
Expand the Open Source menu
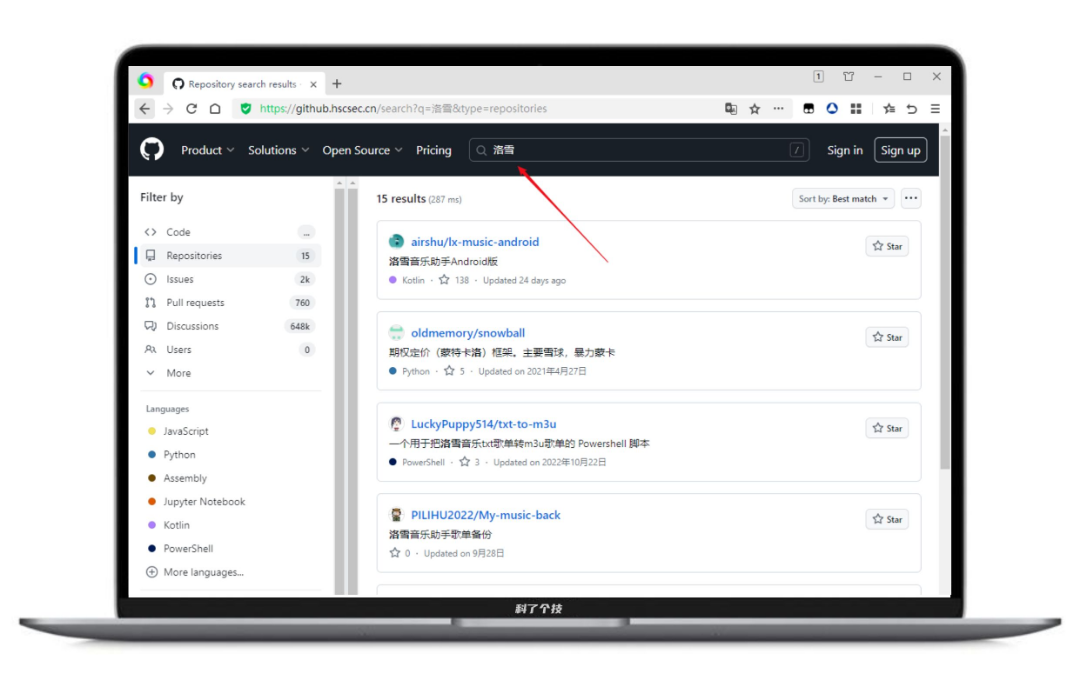pyautogui.click(x=362, y=150)
